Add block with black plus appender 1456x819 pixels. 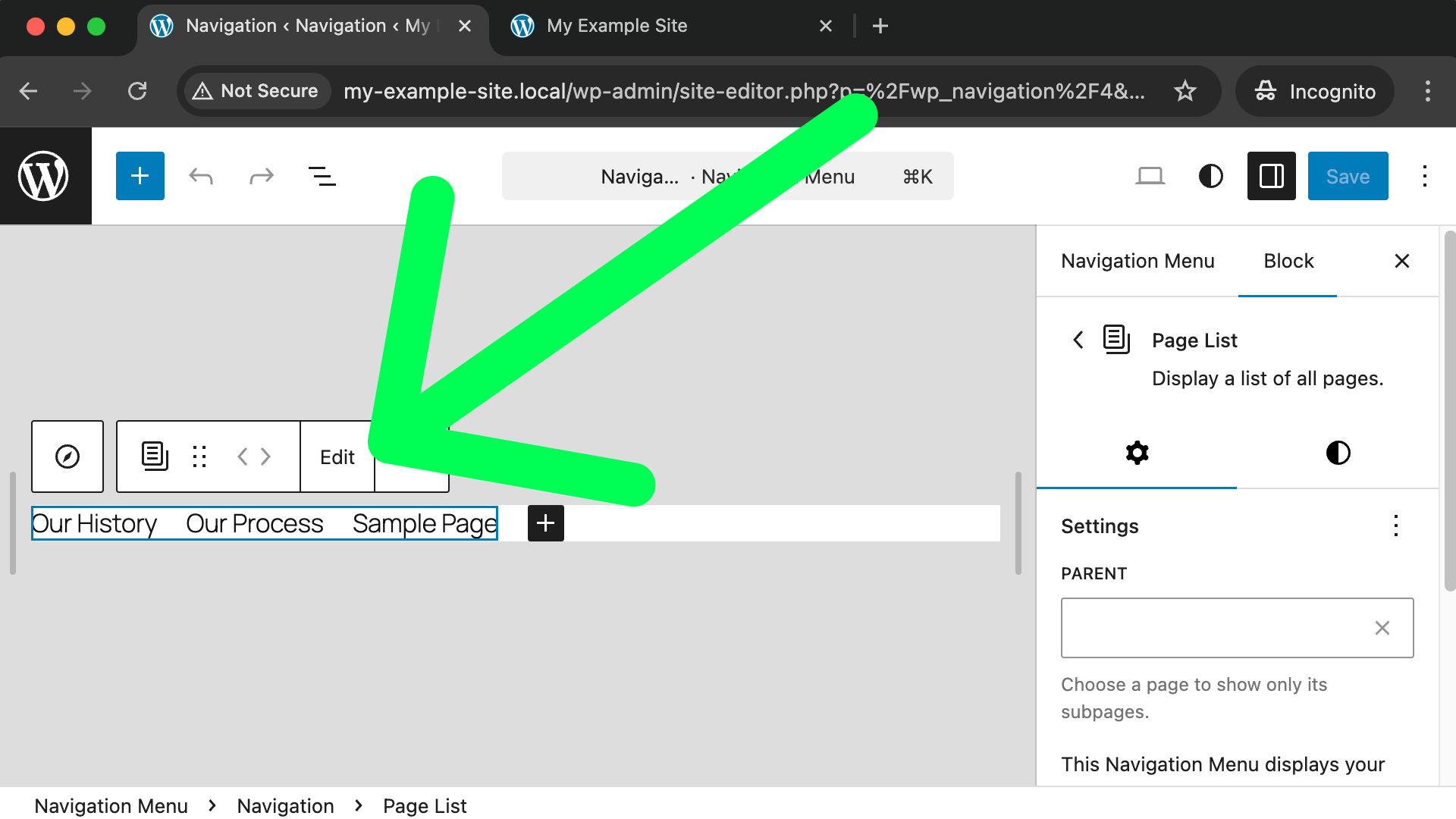[545, 523]
